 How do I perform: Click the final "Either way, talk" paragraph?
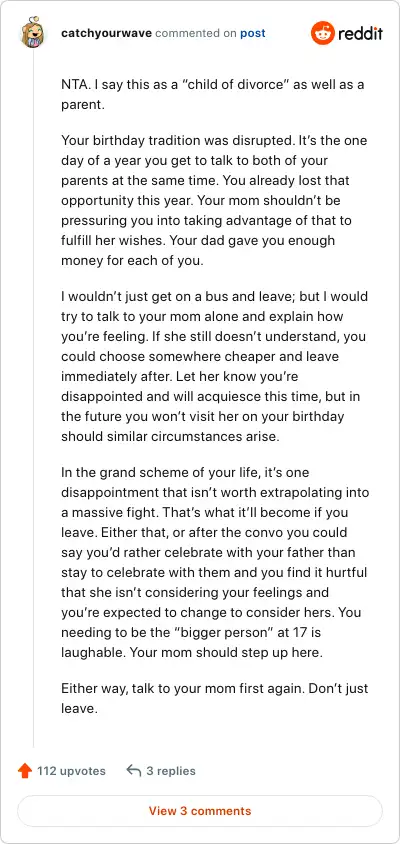[x=213, y=698]
